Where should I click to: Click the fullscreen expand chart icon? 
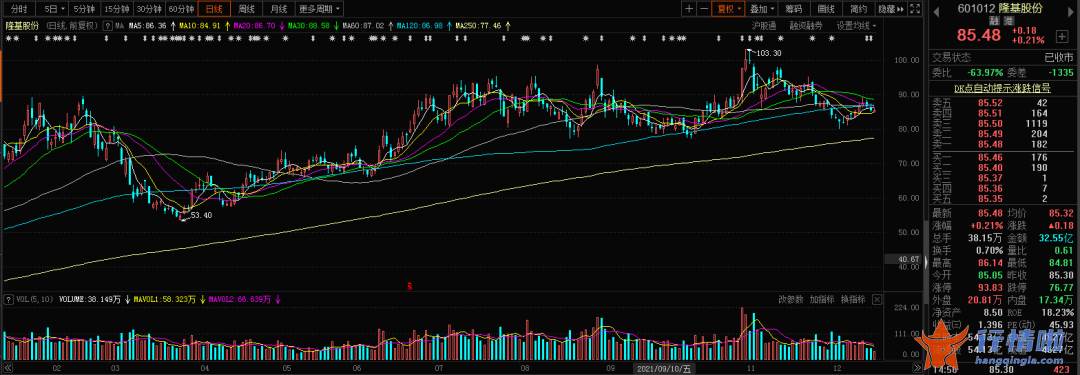click(915, 9)
